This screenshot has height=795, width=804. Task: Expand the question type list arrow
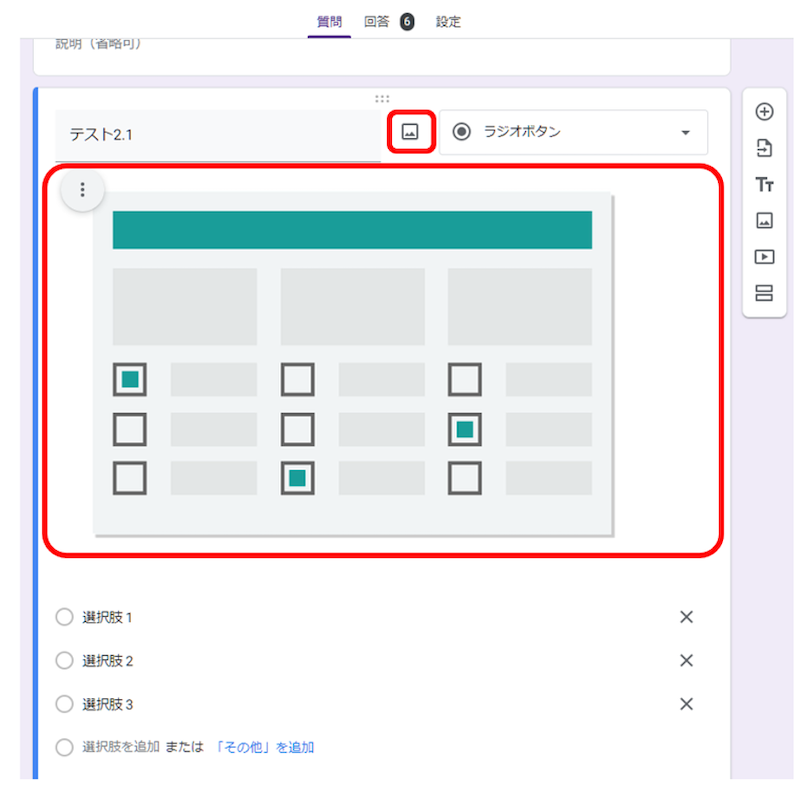click(x=687, y=131)
